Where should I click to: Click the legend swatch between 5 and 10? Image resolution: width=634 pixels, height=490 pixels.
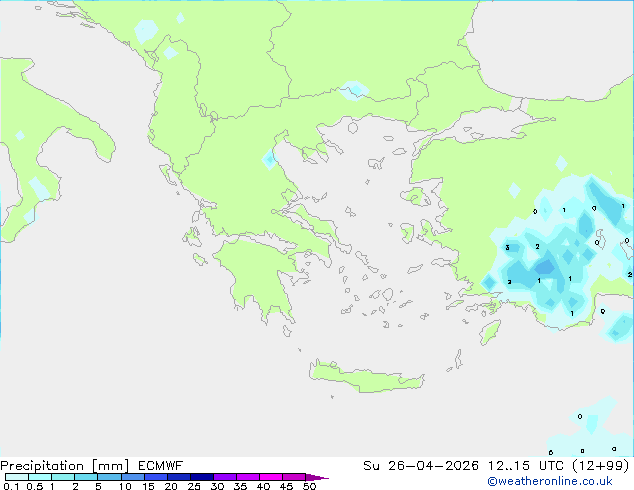click(x=109, y=477)
